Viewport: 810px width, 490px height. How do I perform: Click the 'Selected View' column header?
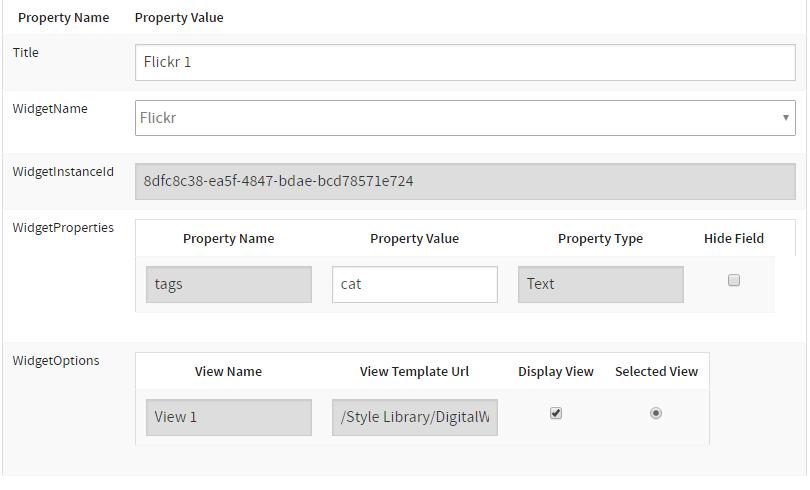(656, 372)
